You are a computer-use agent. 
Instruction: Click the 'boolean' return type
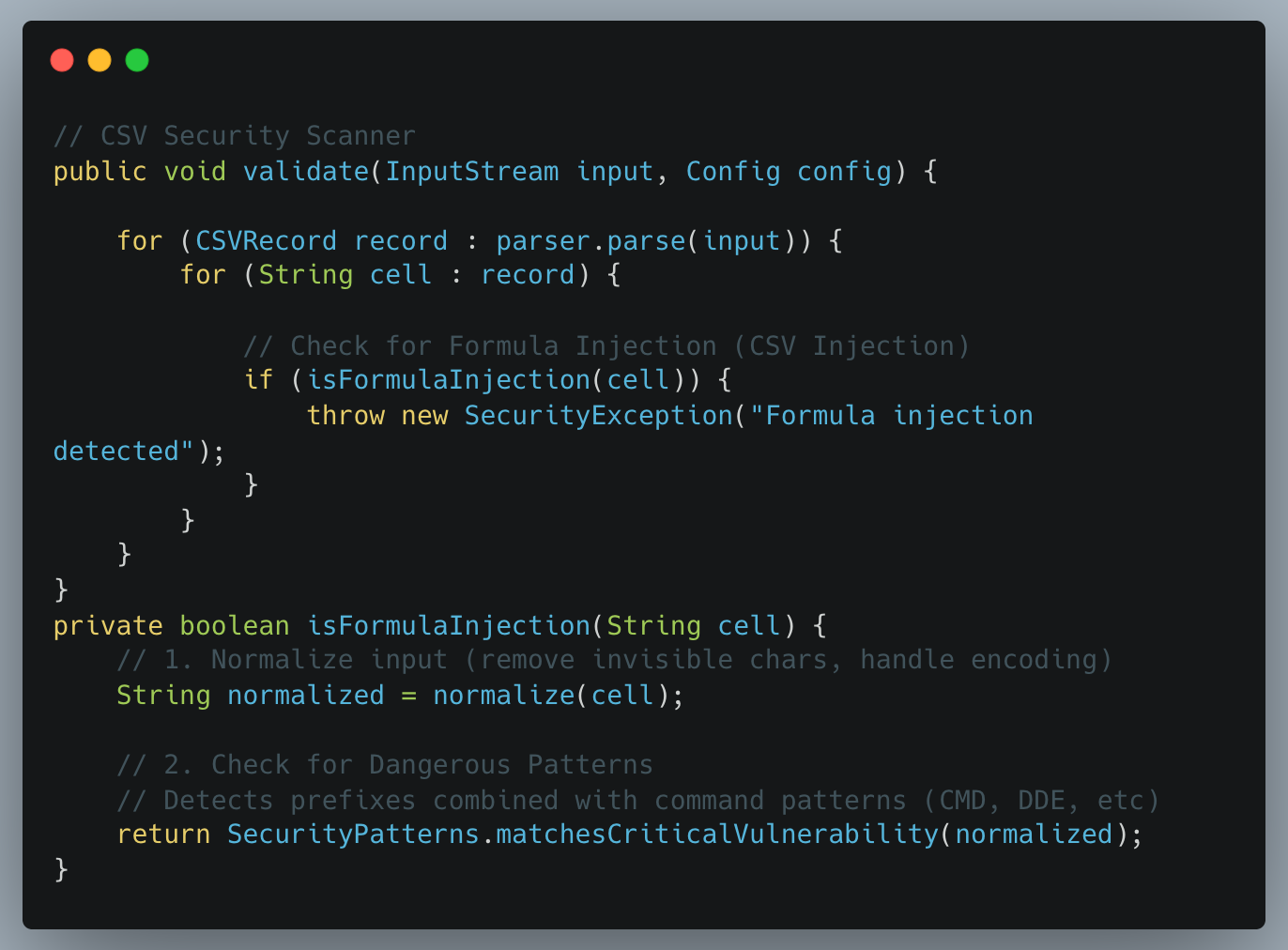235,626
